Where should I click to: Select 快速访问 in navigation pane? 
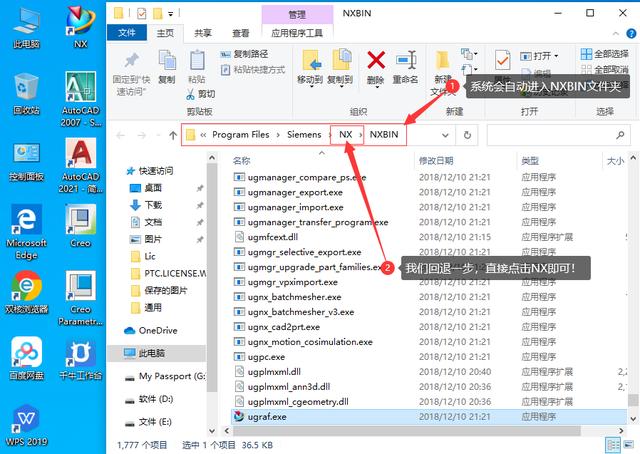(x=150, y=171)
